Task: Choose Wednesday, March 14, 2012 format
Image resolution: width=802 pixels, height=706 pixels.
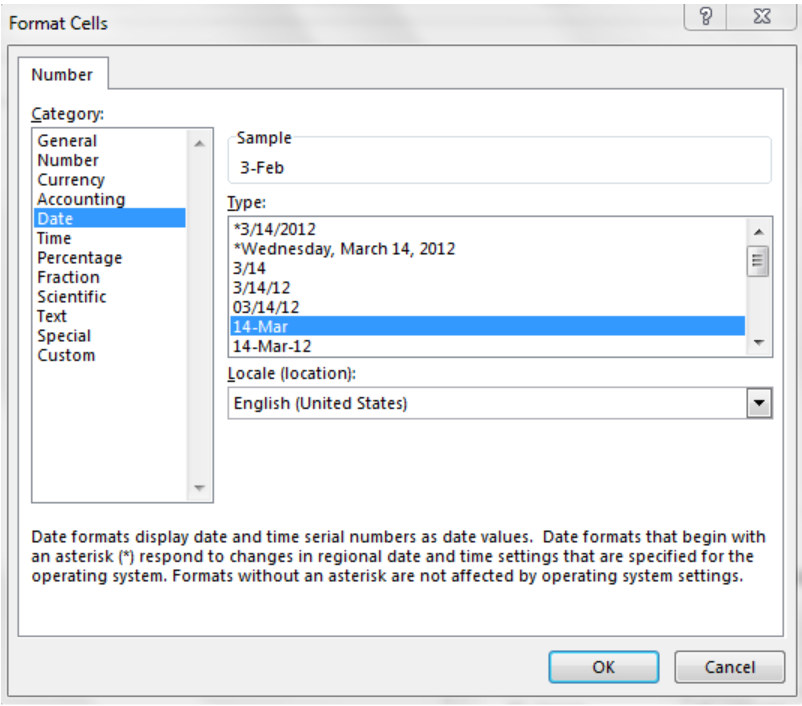Action: coord(344,249)
